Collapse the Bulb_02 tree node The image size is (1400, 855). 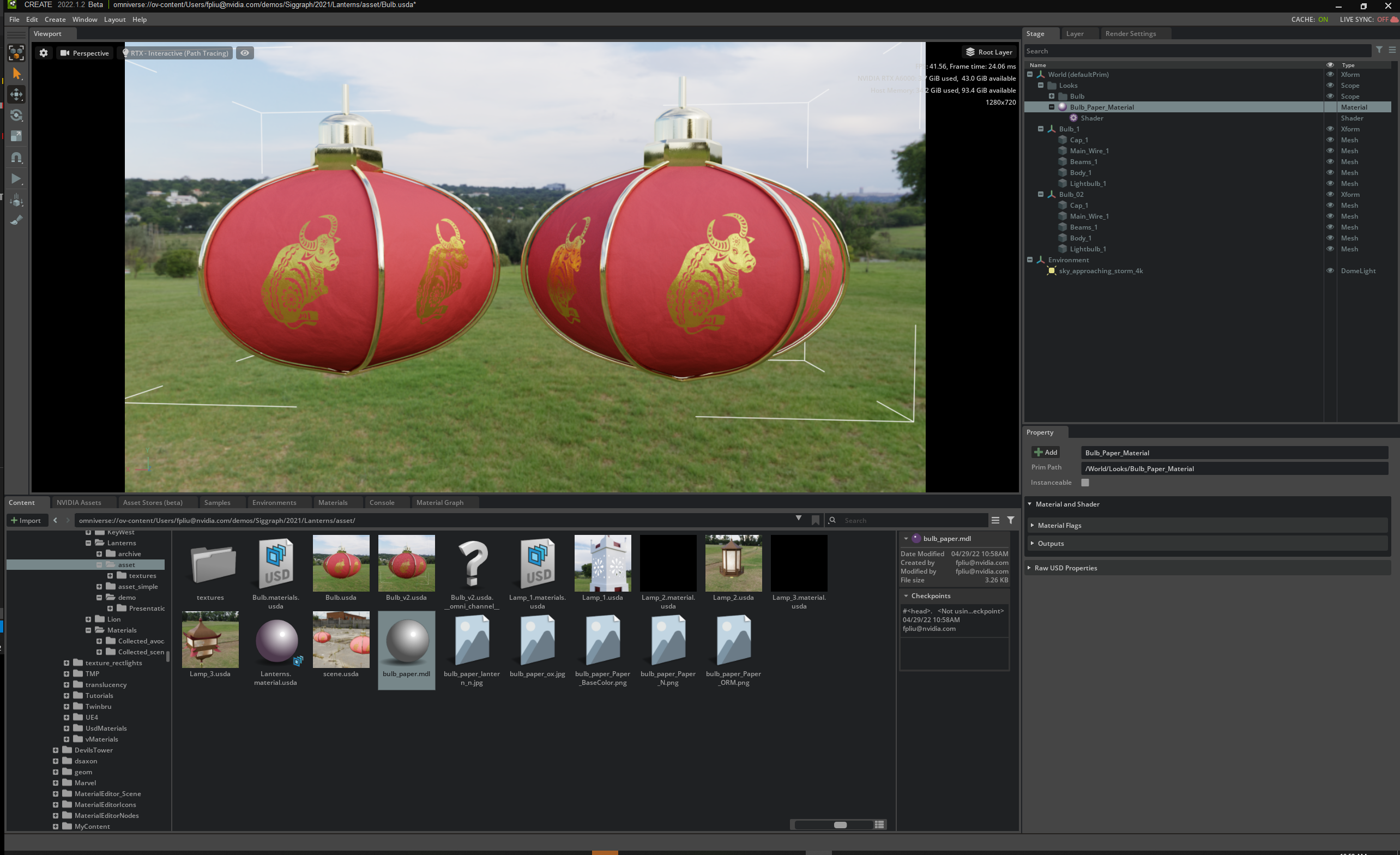point(1041,195)
